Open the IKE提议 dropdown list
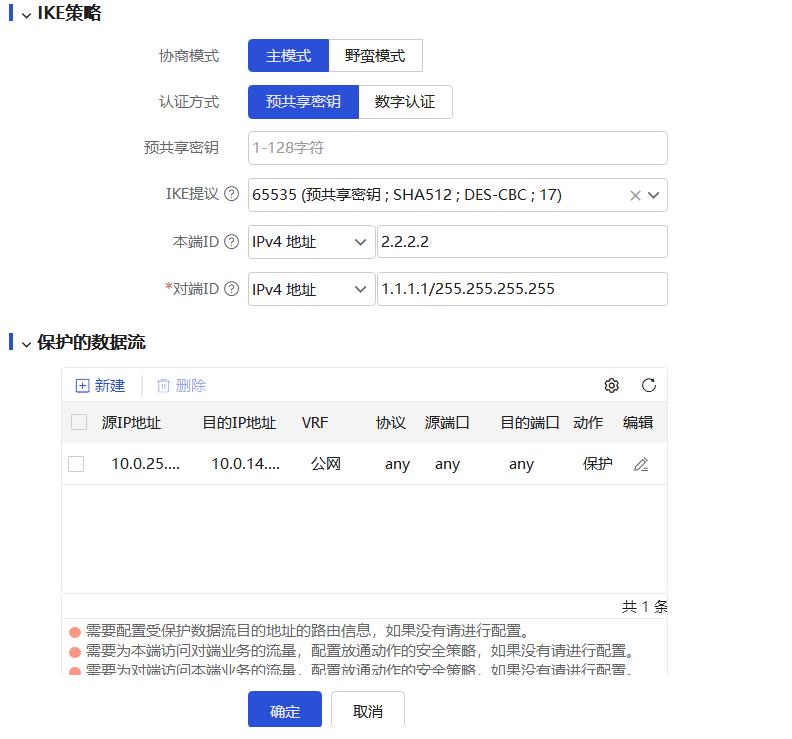The width and height of the screenshot is (792, 739). click(654, 195)
